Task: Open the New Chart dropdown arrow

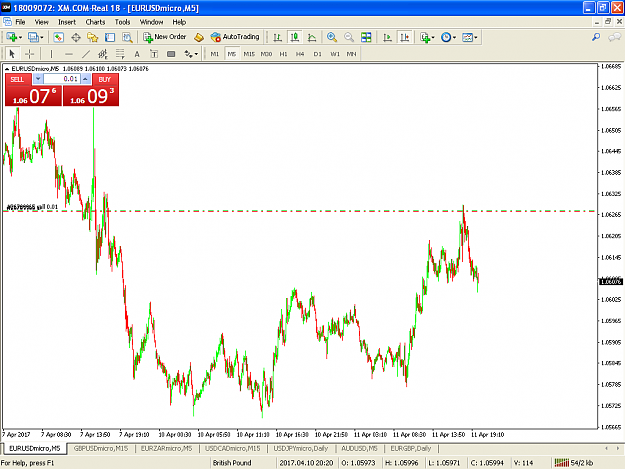Action: coord(20,37)
